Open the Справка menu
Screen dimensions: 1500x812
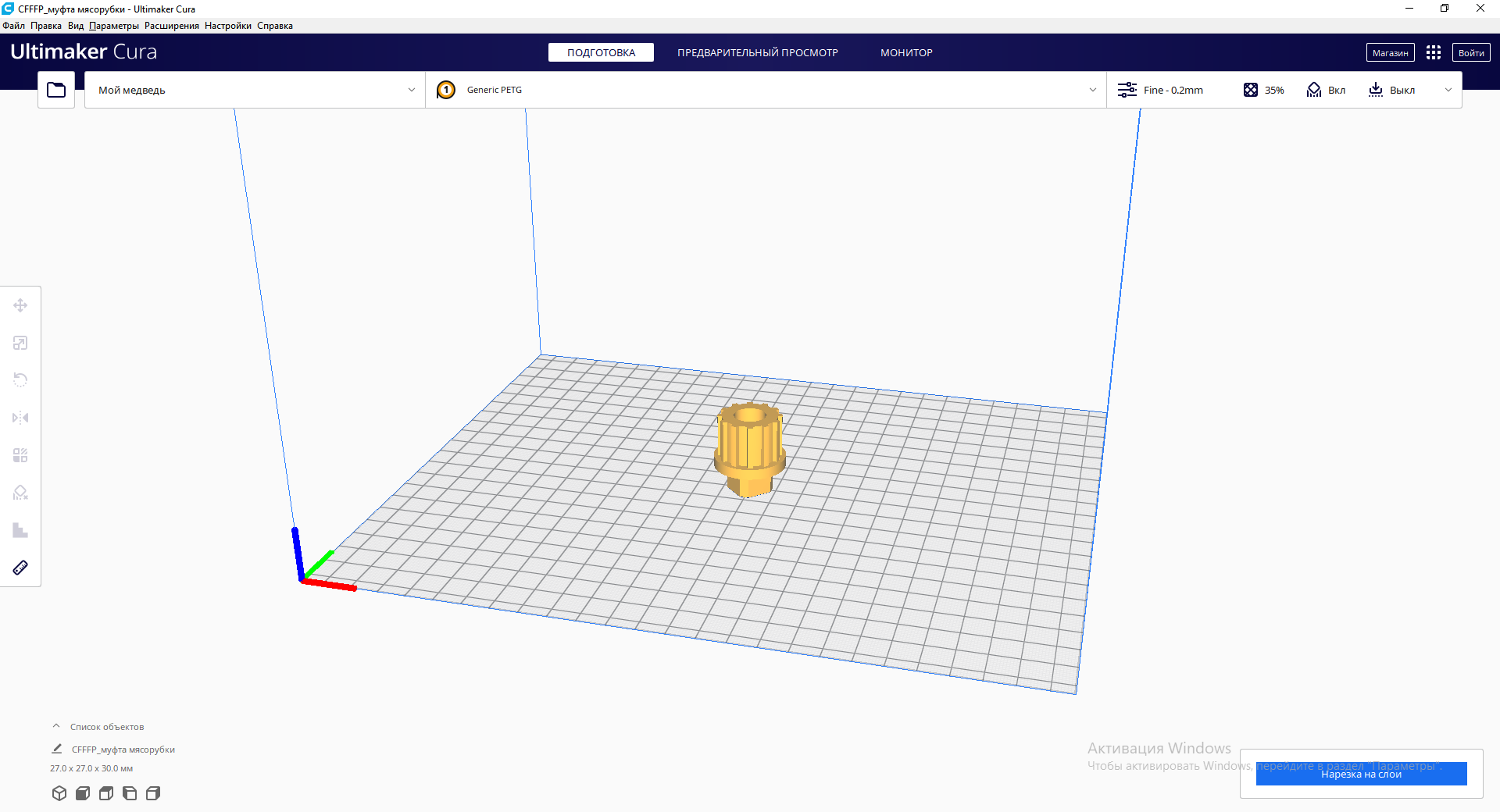(275, 26)
